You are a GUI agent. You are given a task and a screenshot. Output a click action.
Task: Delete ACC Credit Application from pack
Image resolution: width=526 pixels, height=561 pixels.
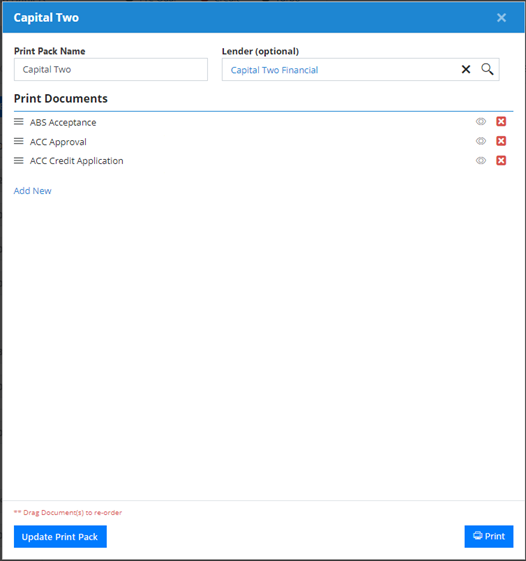501,160
